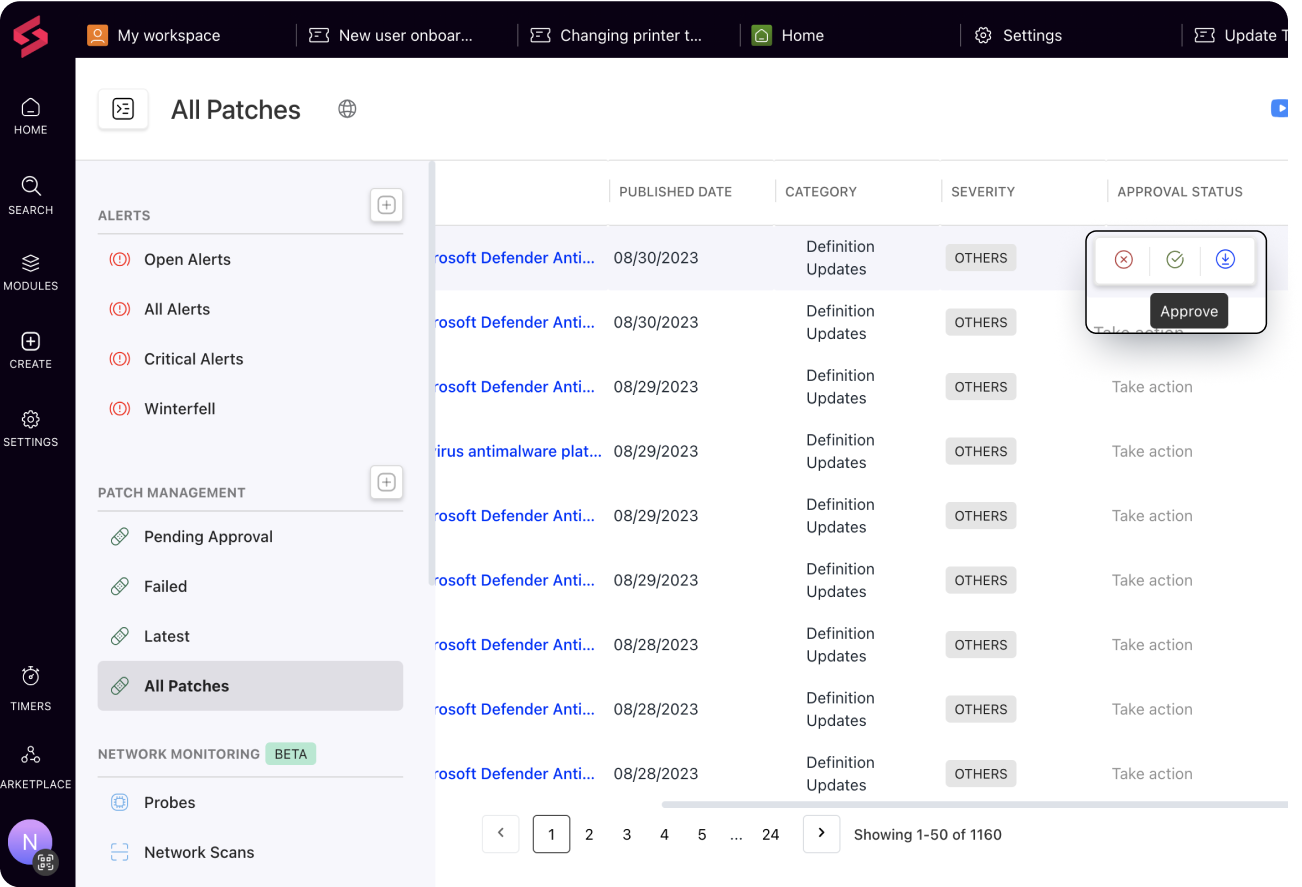Screen dimensions: 1302x887
Task: Open Settings from the top navigation bar
Action: point(1018,35)
